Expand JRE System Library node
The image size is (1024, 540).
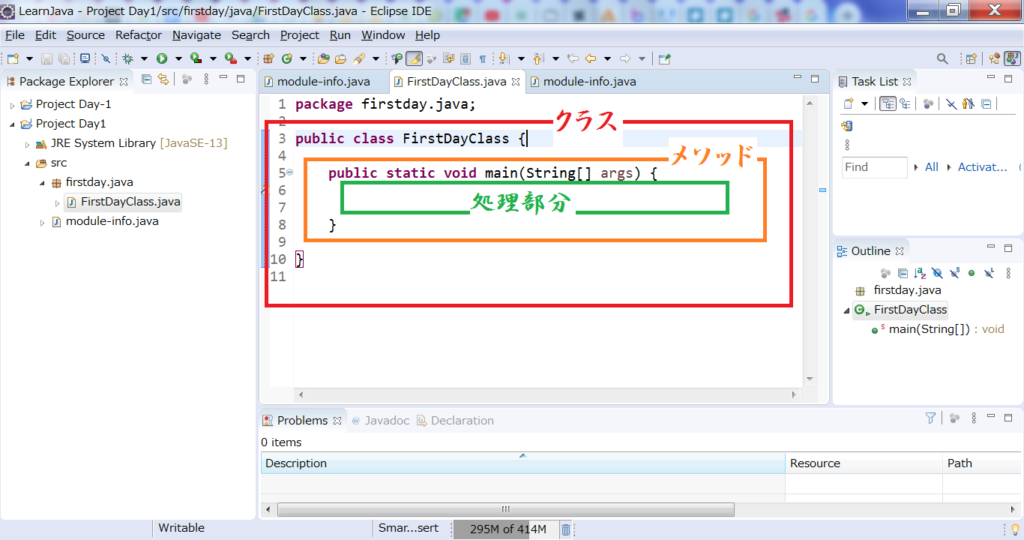(x=27, y=144)
